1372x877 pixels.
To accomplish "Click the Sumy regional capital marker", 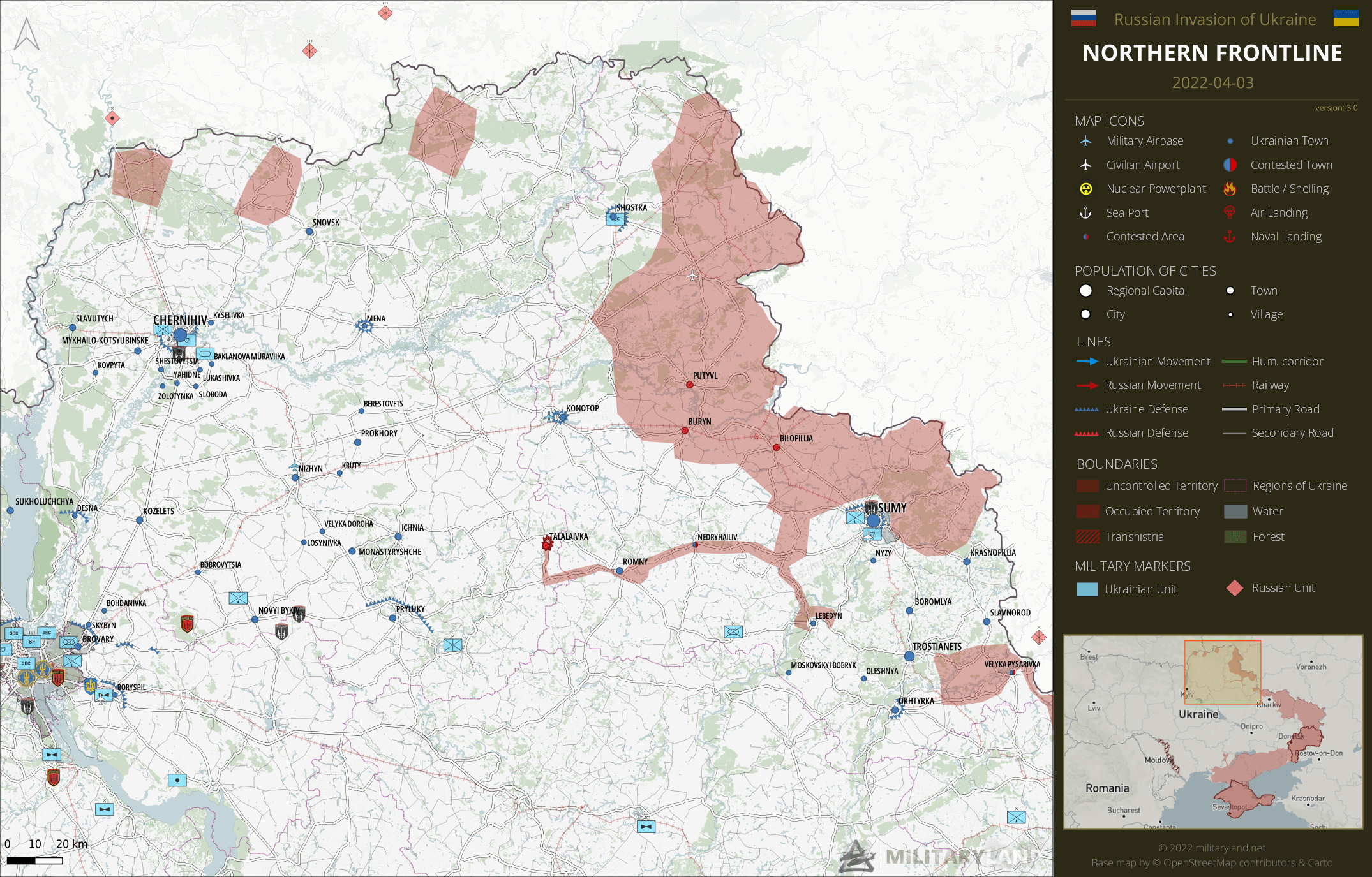I will (x=874, y=521).
